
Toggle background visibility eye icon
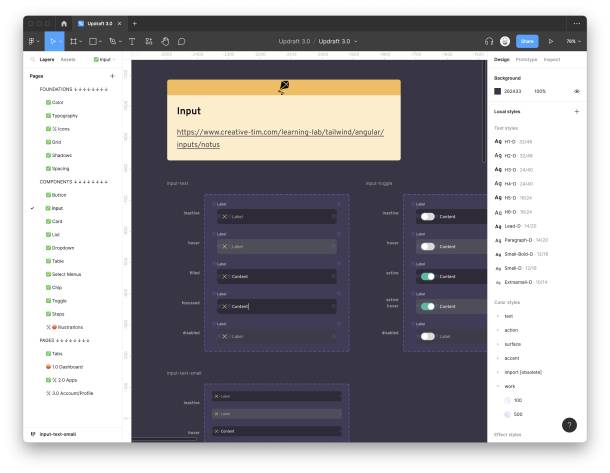577,91
